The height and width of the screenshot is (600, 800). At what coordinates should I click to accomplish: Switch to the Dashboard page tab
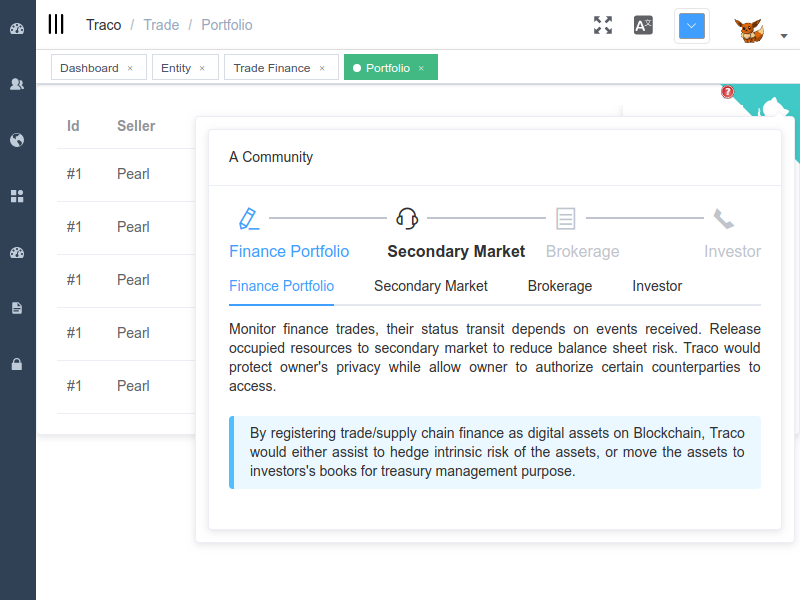coord(88,68)
